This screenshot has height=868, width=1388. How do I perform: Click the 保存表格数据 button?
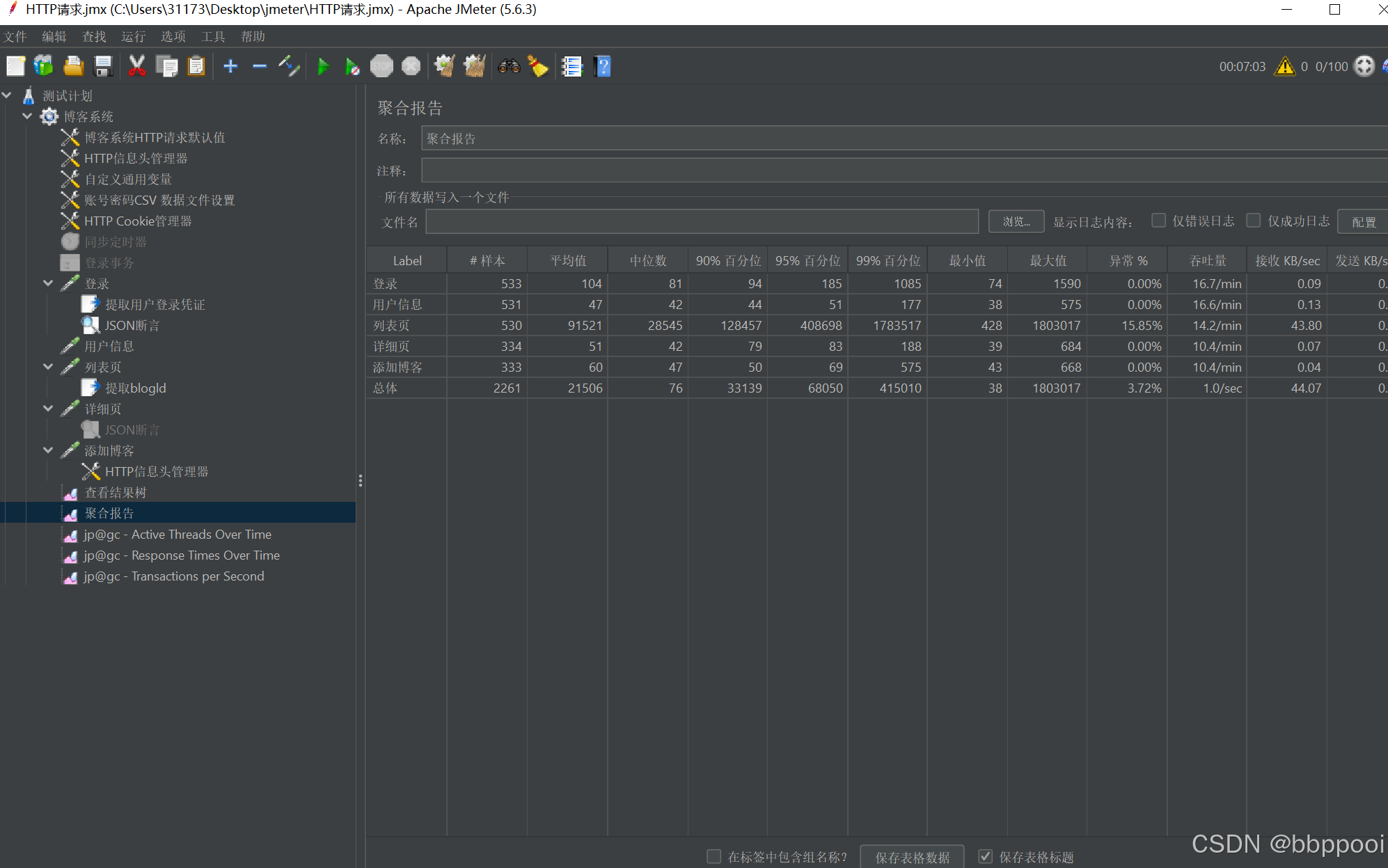click(x=912, y=857)
